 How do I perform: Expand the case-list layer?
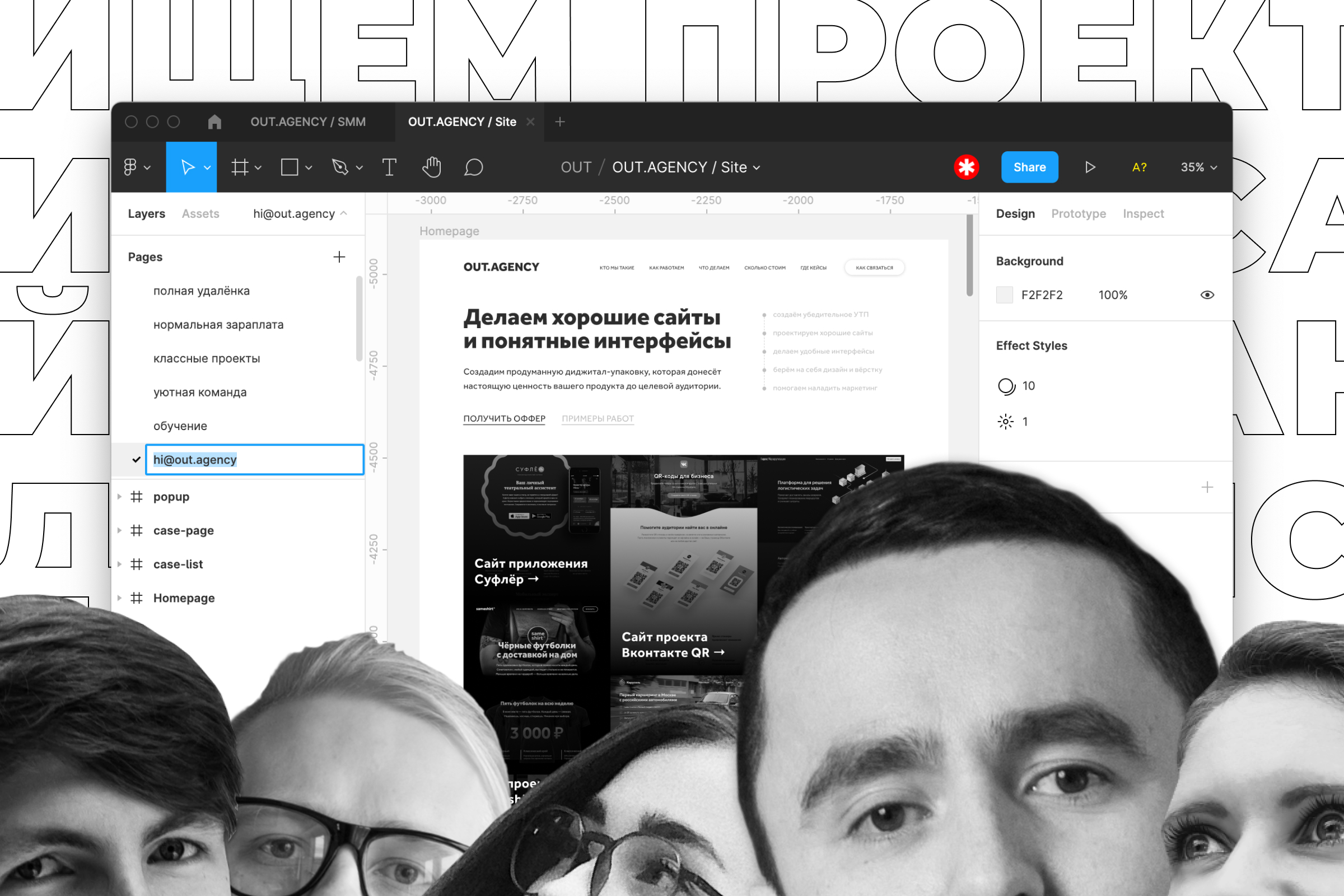pos(119,564)
